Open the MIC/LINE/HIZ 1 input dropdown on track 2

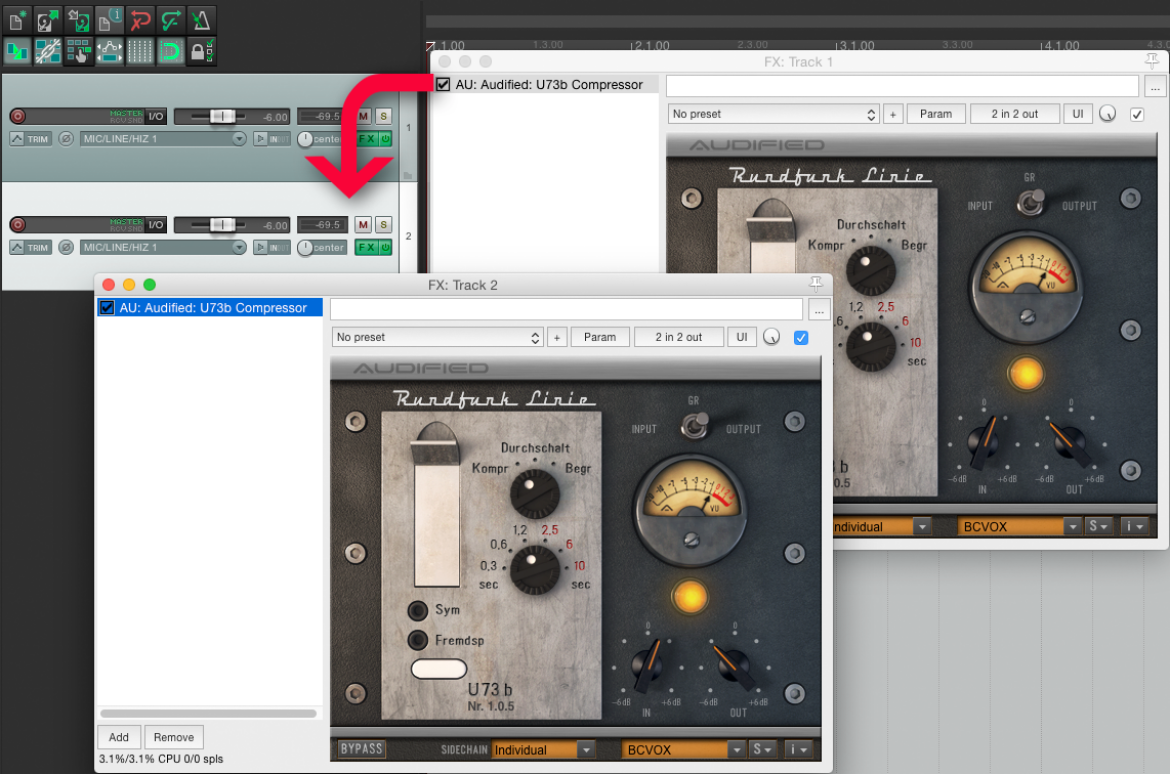coord(164,247)
